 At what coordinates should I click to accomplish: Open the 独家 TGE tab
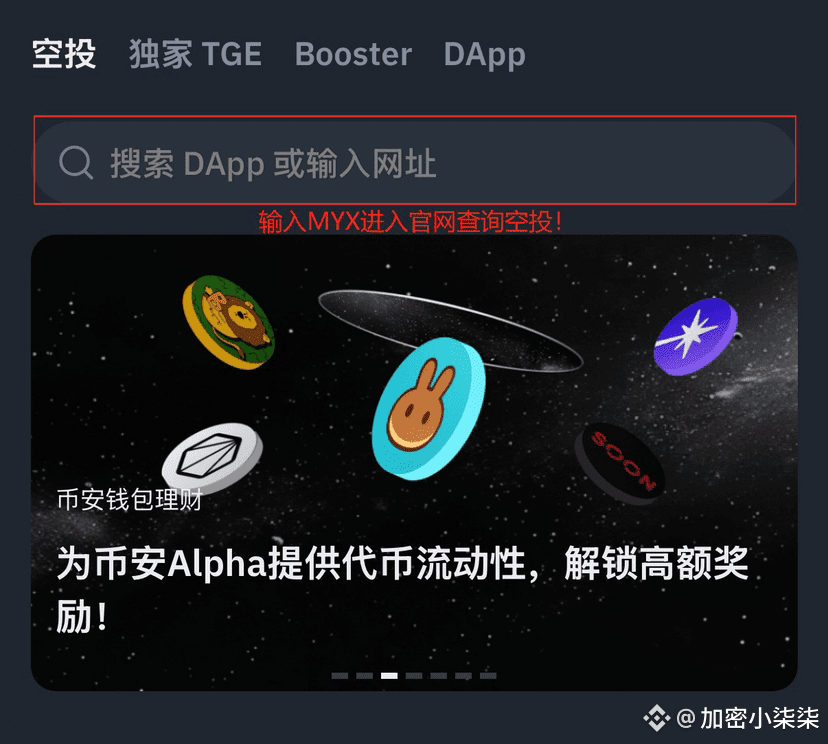point(195,54)
